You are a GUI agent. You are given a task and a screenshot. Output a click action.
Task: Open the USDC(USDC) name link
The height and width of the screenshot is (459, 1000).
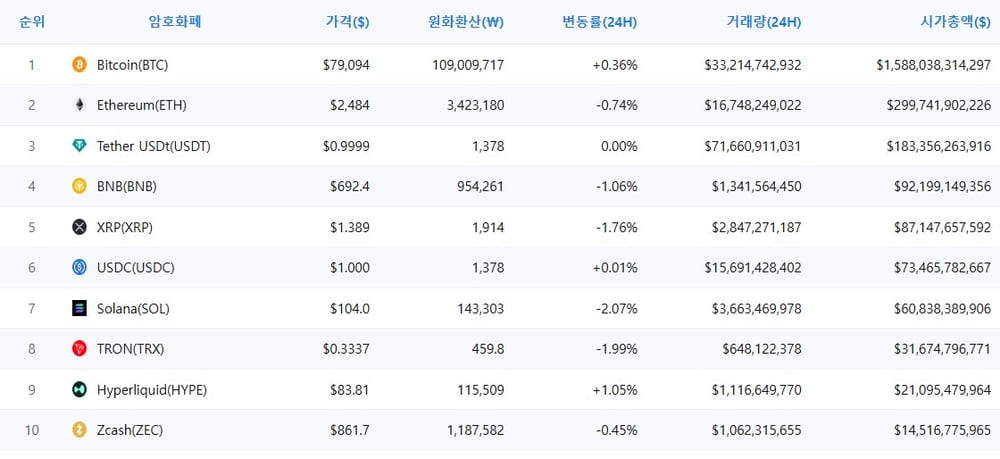tap(136, 268)
